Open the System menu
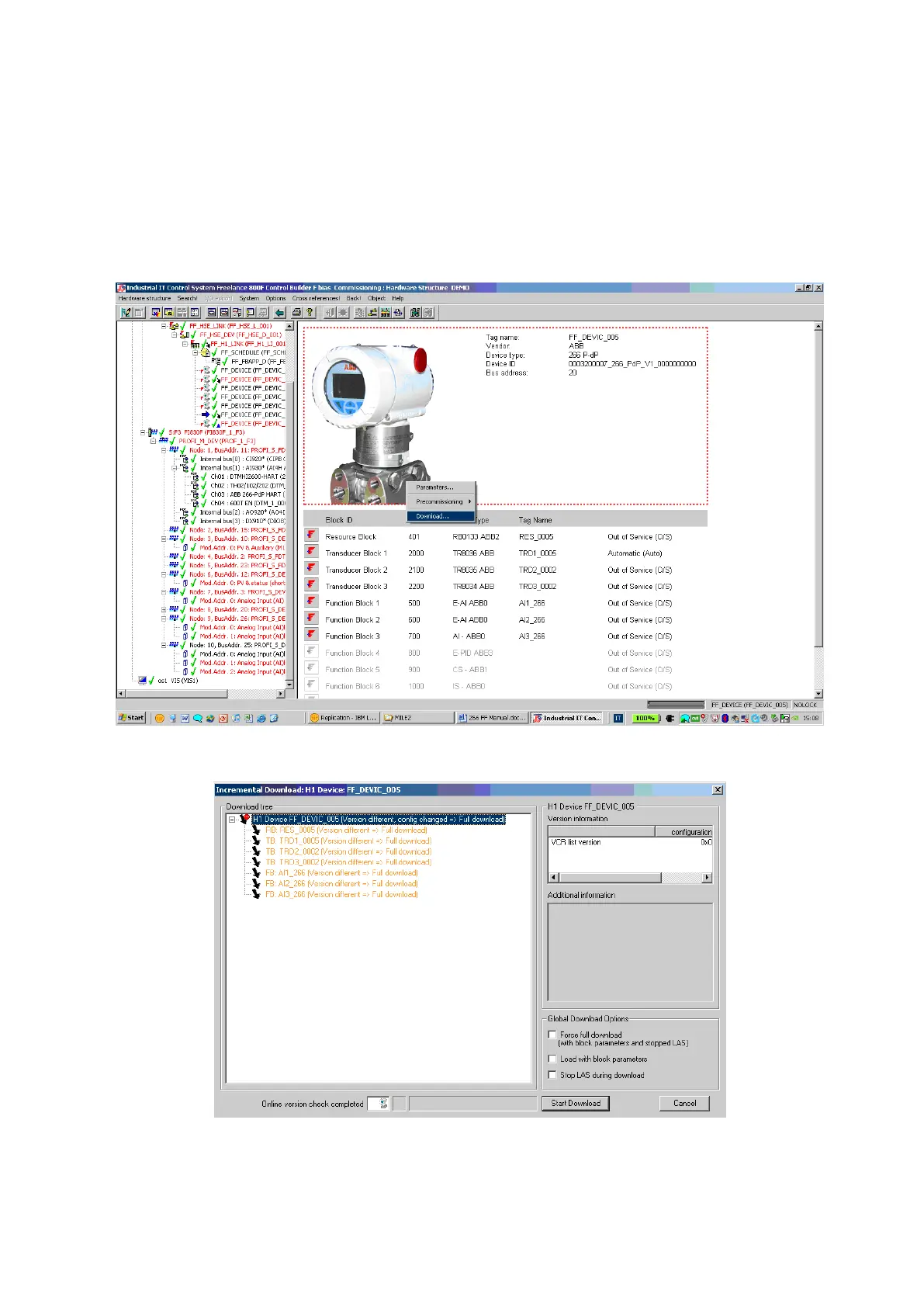 click(249, 298)
